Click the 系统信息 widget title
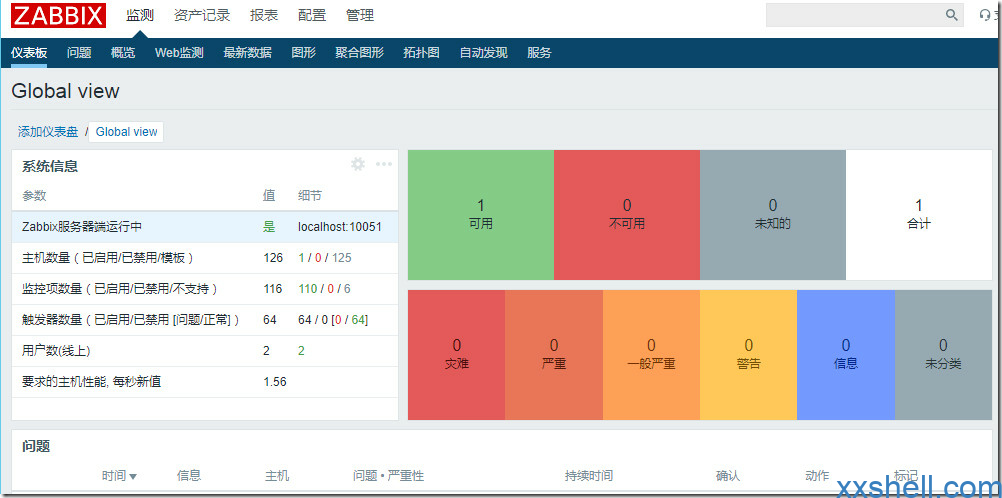The width and height of the screenshot is (1002, 498). pos(50,167)
